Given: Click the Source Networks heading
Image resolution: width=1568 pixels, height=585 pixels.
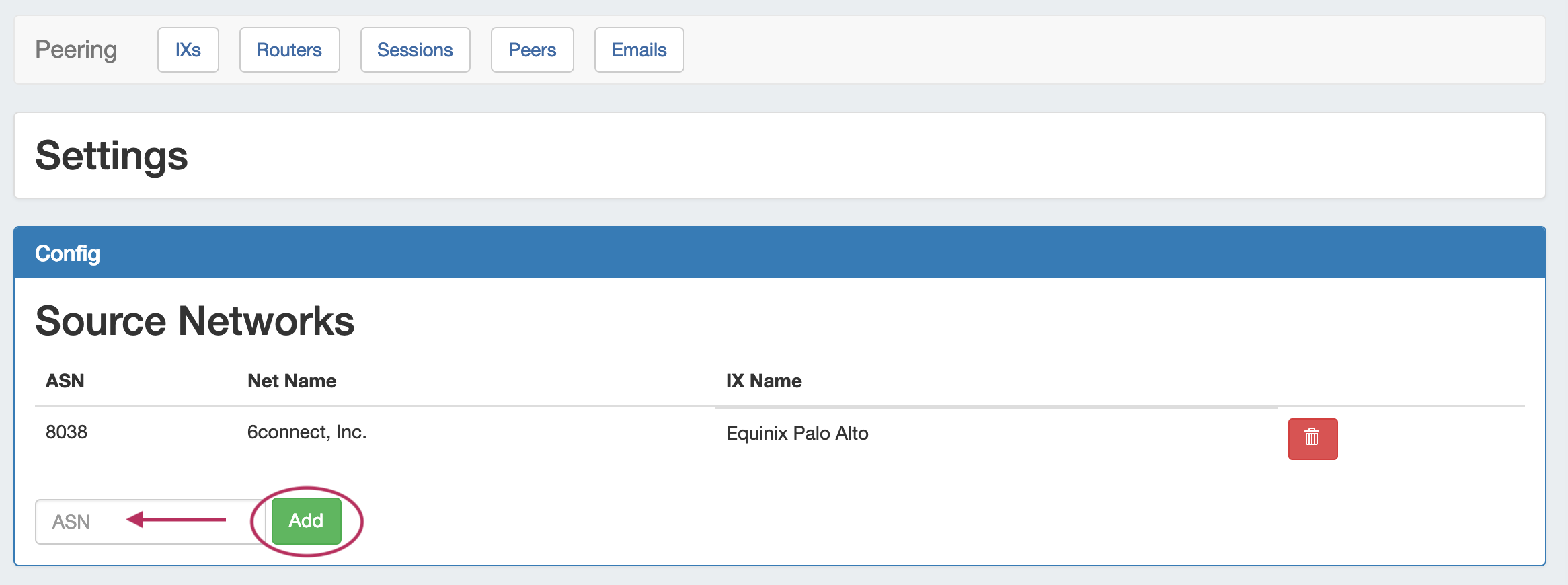Looking at the screenshot, I should coord(194,321).
